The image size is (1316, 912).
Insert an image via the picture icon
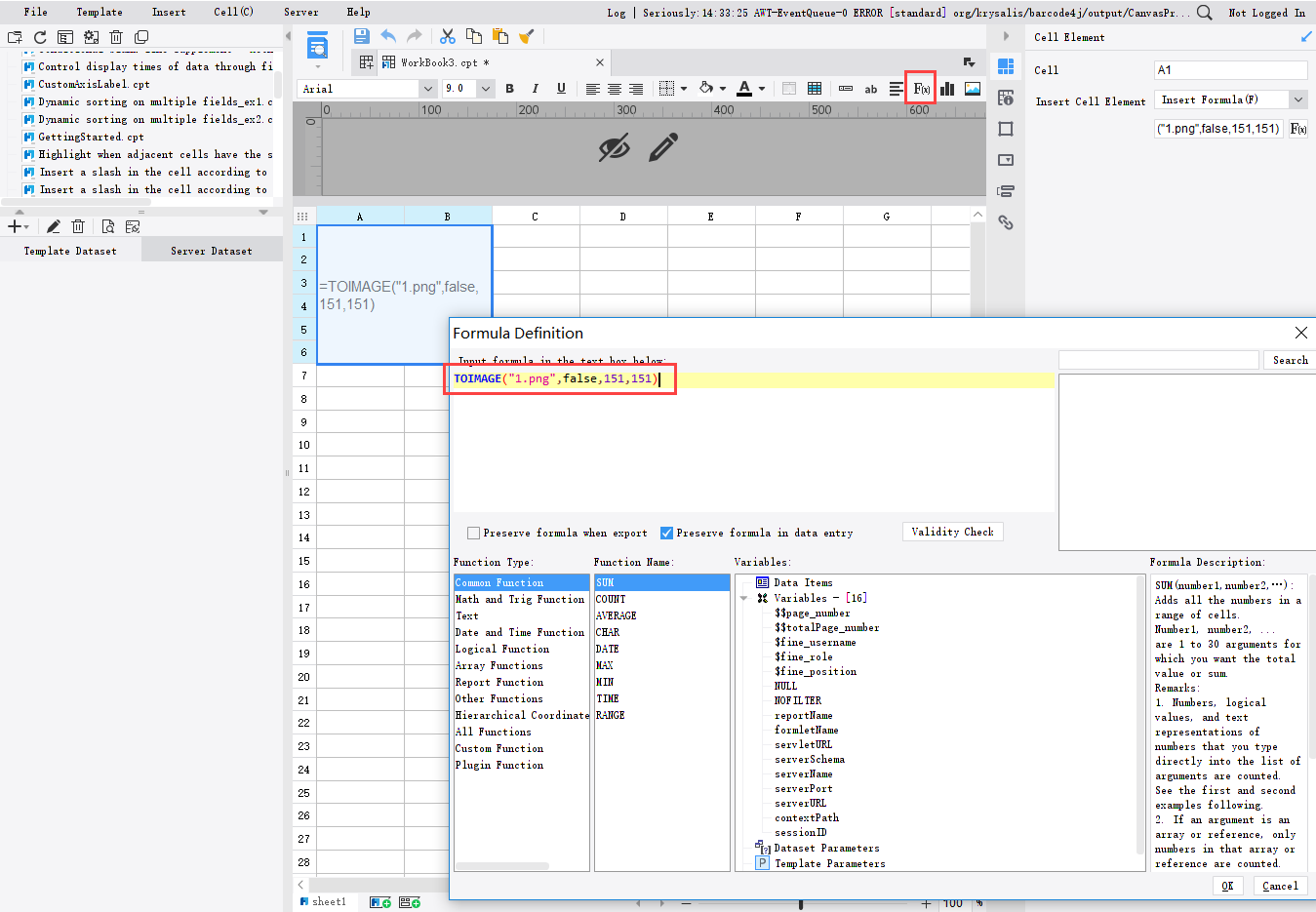972,89
